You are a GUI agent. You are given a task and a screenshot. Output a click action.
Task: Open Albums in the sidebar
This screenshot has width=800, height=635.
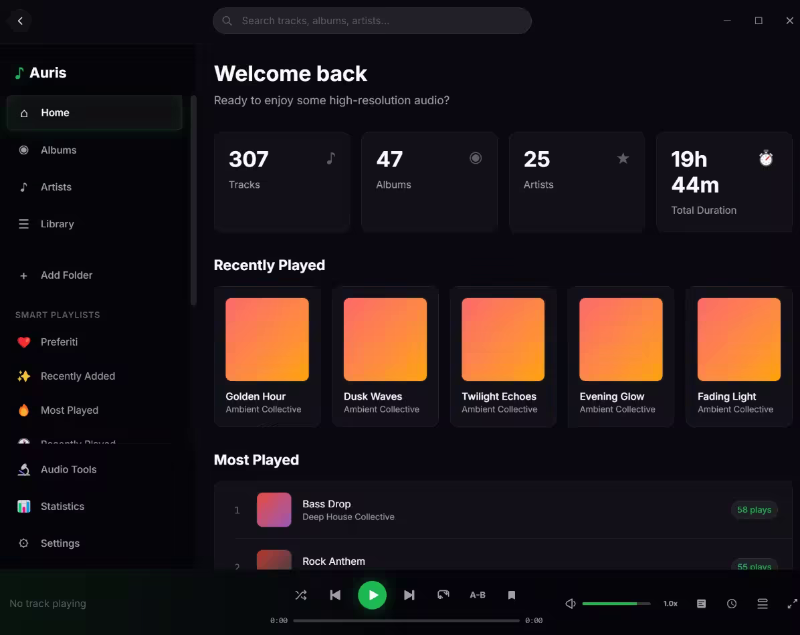(x=58, y=150)
